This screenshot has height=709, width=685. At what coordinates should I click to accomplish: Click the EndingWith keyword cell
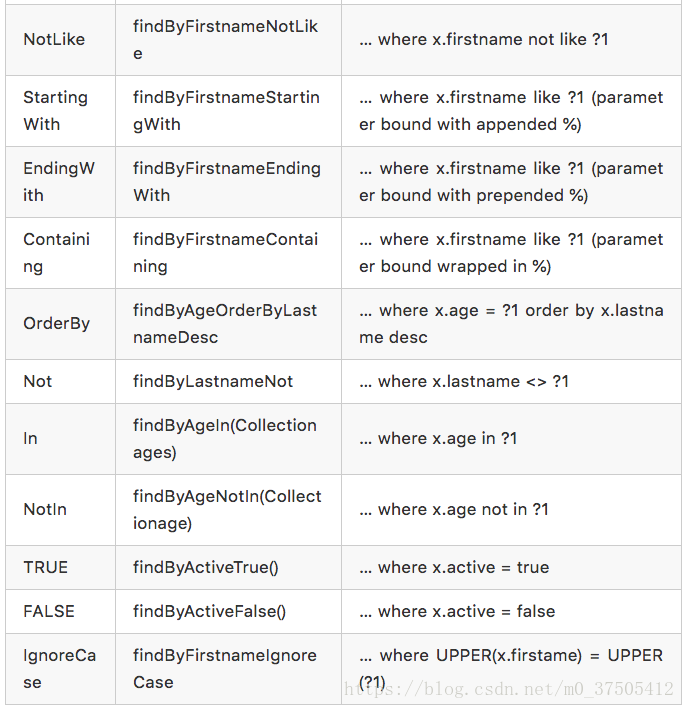[x=61, y=182]
